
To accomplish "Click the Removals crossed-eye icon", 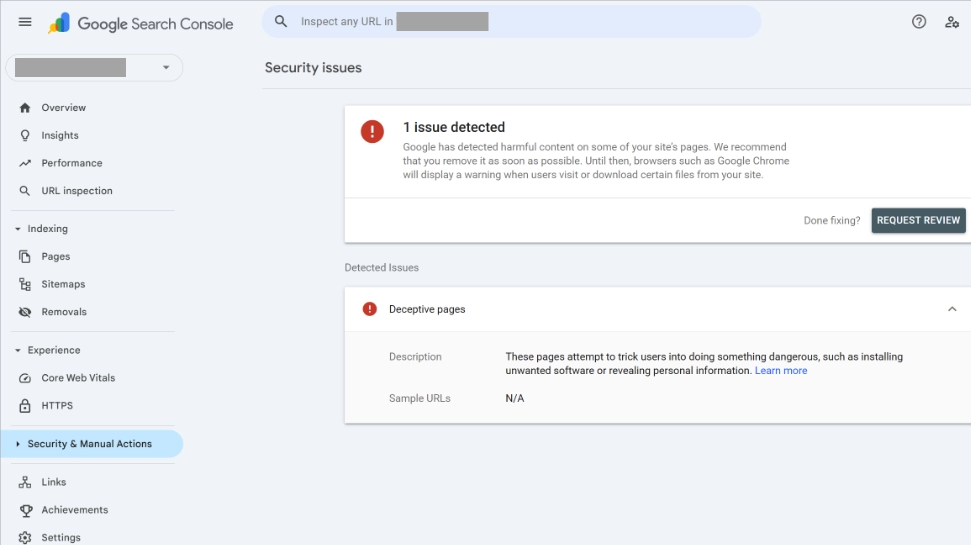I will coord(25,312).
